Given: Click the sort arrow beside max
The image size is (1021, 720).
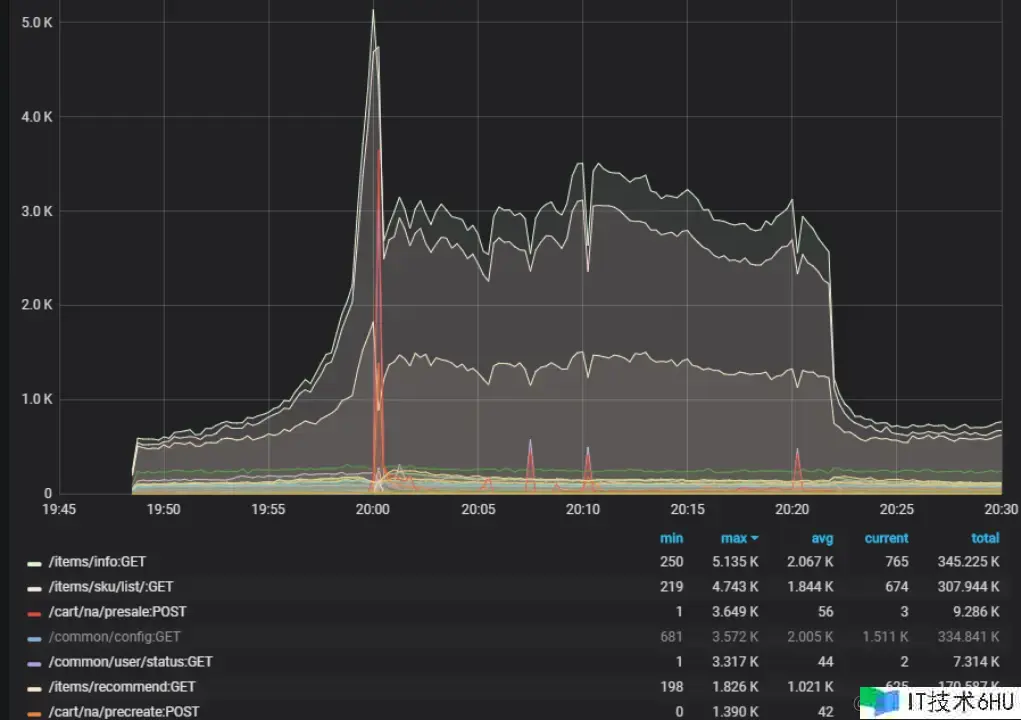Looking at the screenshot, I should pos(754,539).
